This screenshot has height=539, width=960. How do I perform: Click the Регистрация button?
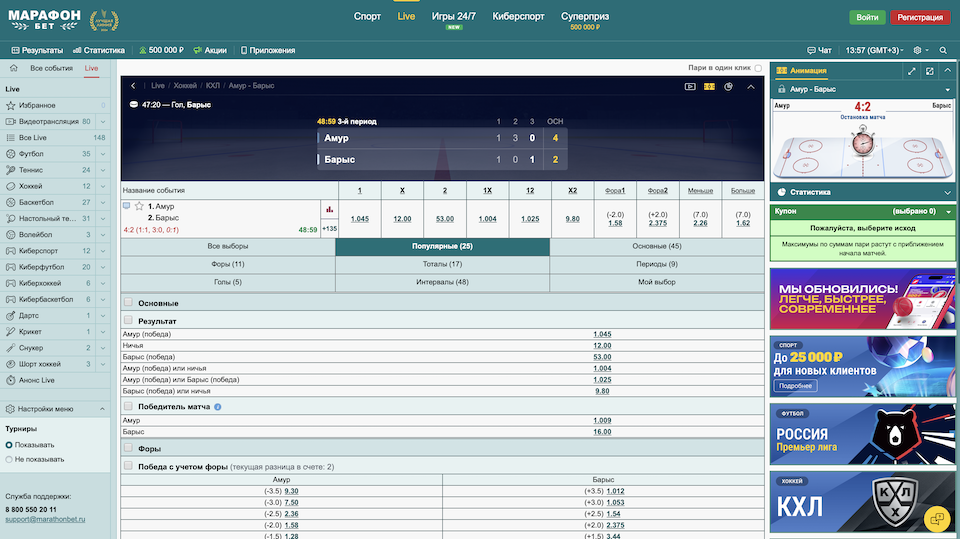coord(920,17)
